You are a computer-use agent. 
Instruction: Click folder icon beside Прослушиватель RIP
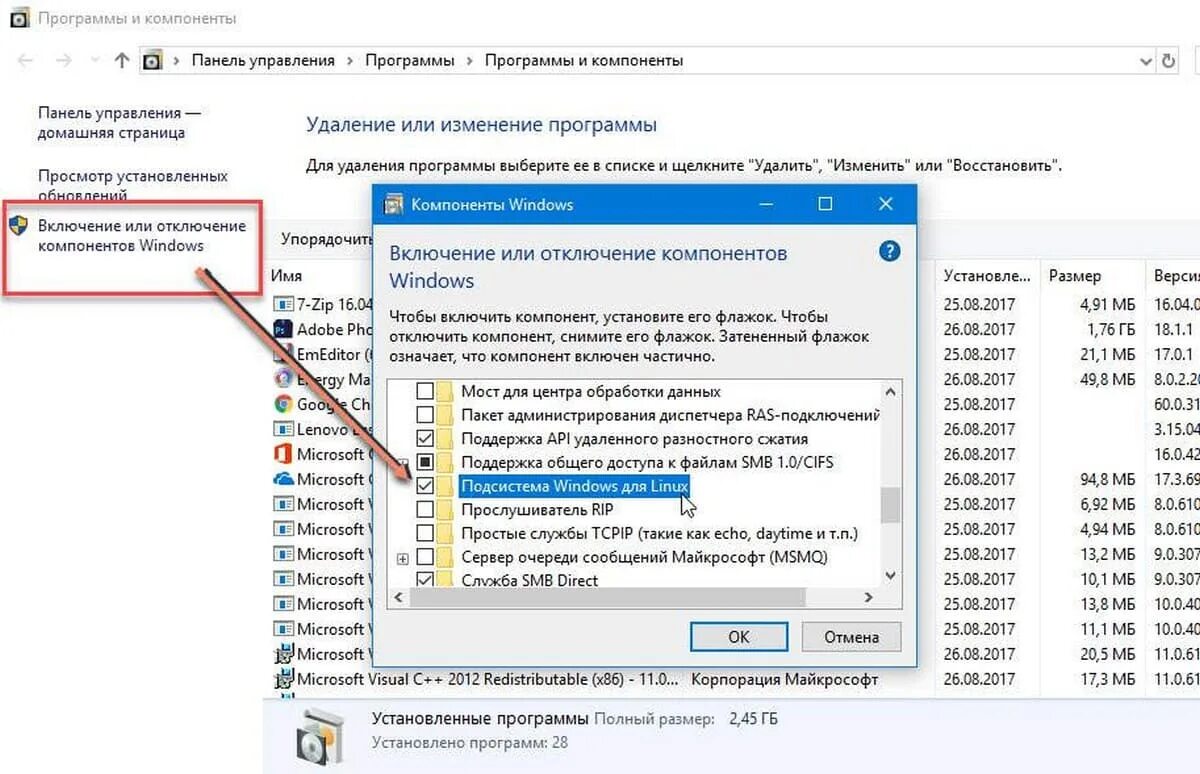click(x=443, y=509)
